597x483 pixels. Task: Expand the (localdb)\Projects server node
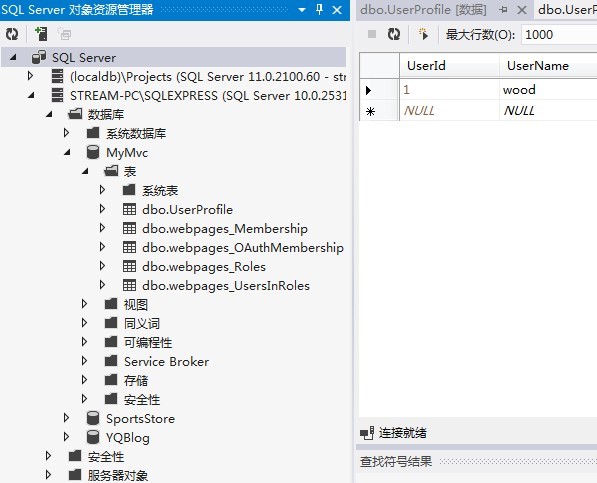pos(30,76)
